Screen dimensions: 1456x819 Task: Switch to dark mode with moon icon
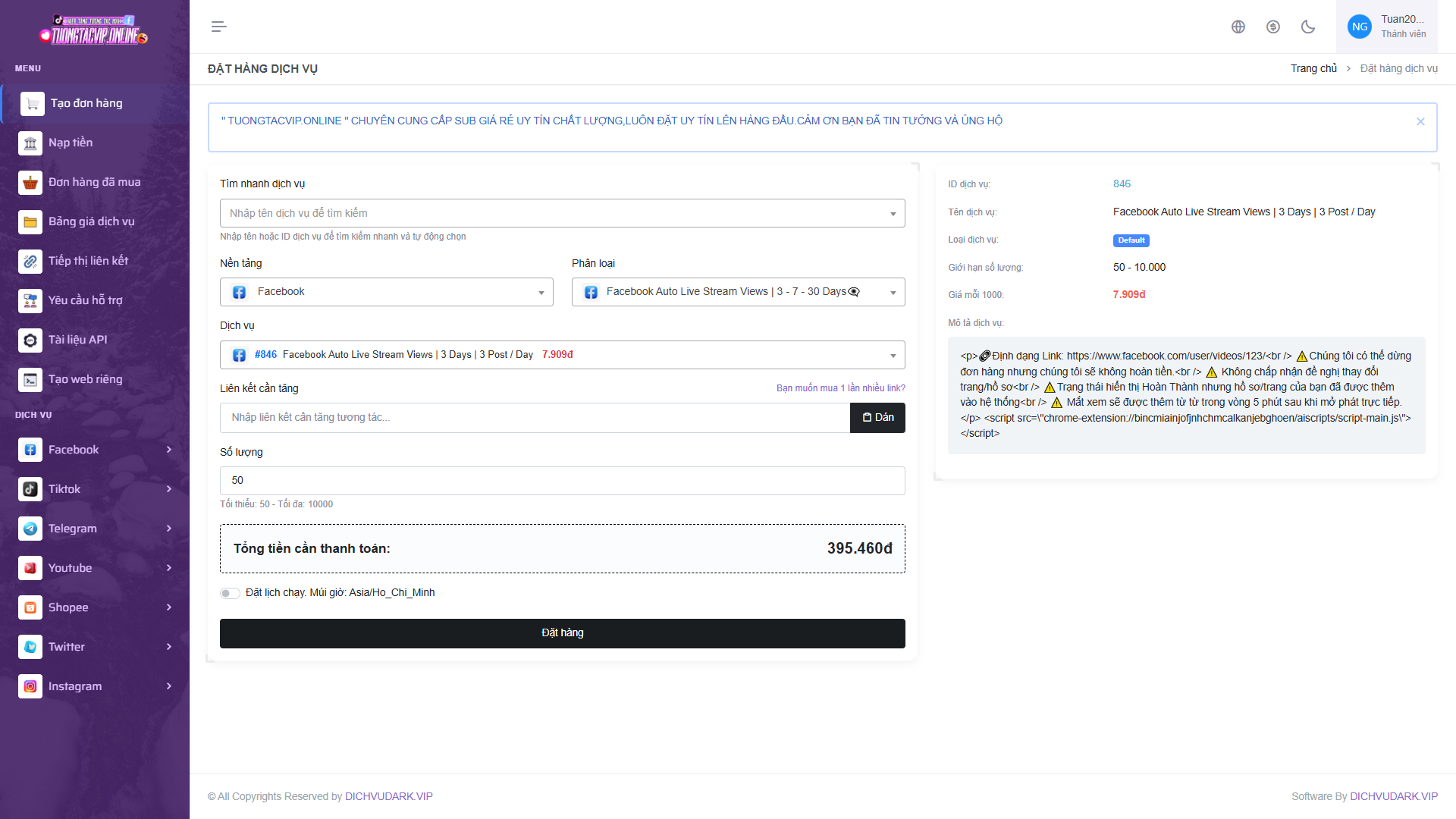tap(1308, 27)
